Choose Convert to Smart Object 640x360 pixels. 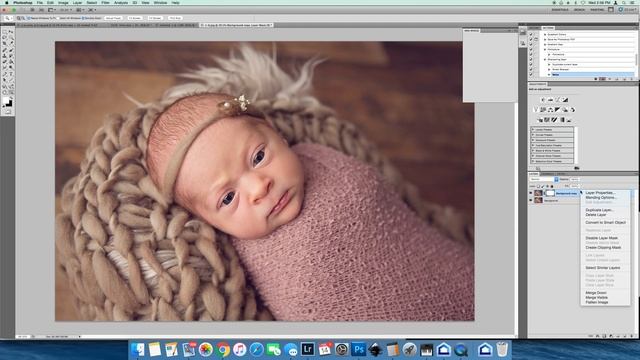click(x=605, y=222)
